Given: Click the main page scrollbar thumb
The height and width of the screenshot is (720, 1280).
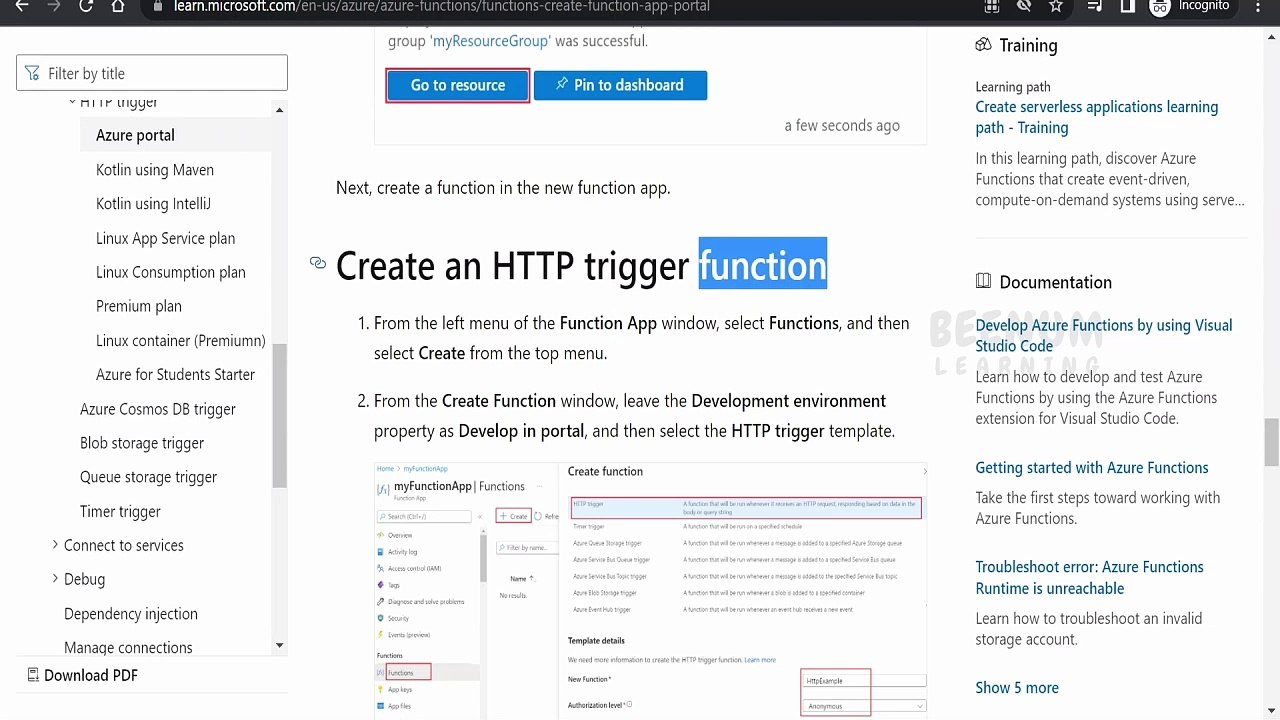Looking at the screenshot, I should [x=1272, y=442].
